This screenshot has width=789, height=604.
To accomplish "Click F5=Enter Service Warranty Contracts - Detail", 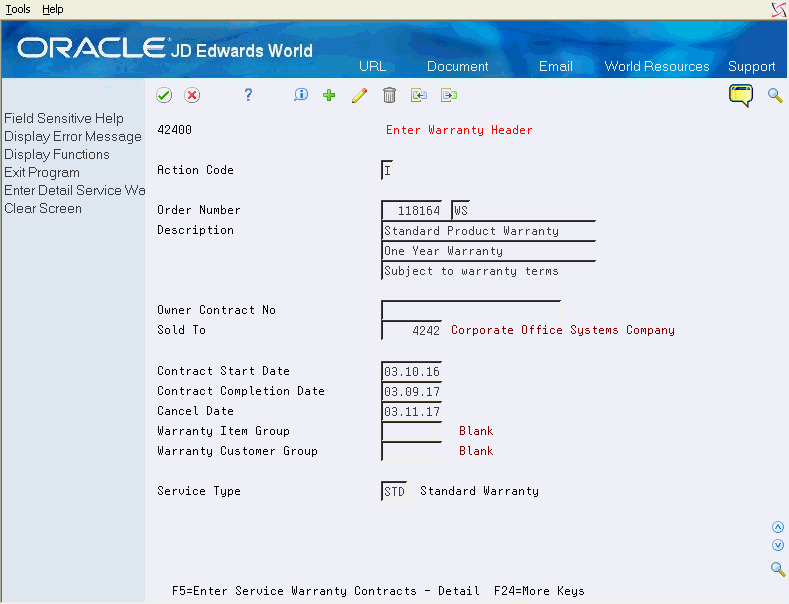I will click(x=326, y=591).
